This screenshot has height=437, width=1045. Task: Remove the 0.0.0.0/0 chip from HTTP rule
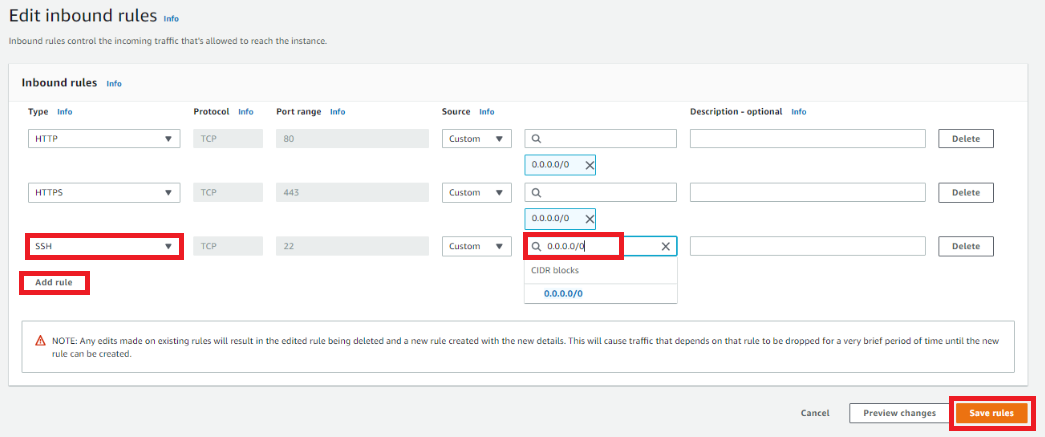tap(589, 165)
